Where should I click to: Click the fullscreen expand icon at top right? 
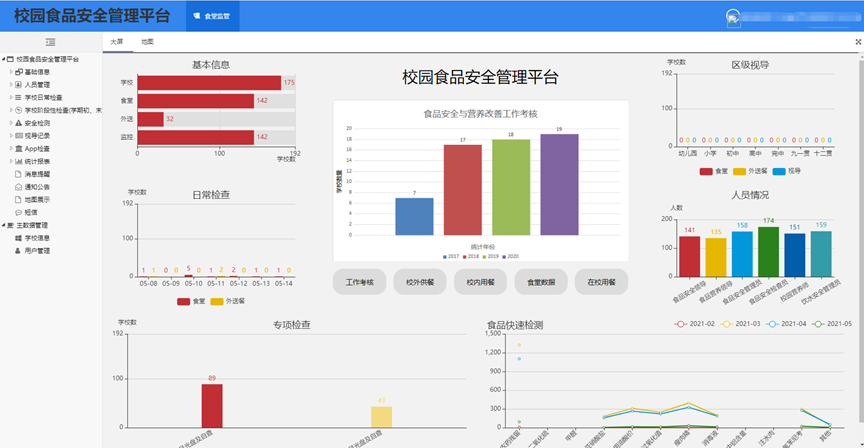pos(857,42)
